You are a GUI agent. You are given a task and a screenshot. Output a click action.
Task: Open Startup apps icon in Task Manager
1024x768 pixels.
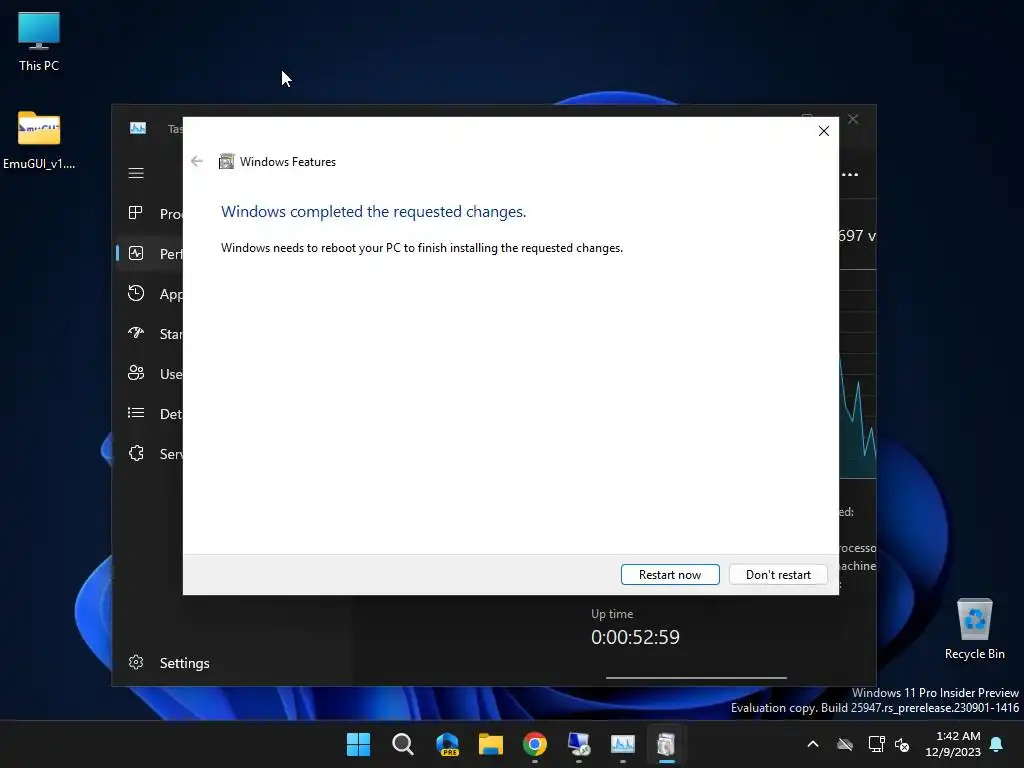click(x=136, y=333)
